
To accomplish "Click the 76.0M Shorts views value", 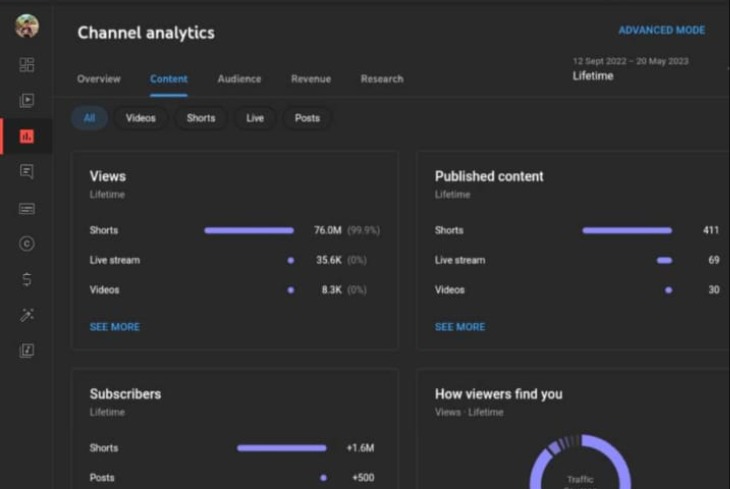I will click(328, 230).
